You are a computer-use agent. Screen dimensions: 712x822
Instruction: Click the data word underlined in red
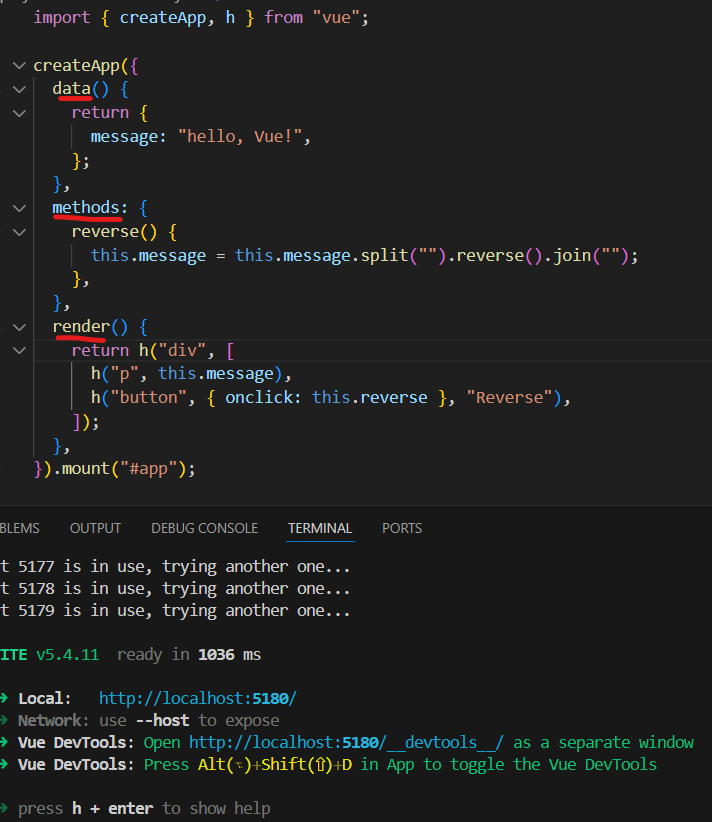pyautogui.click(x=71, y=89)
